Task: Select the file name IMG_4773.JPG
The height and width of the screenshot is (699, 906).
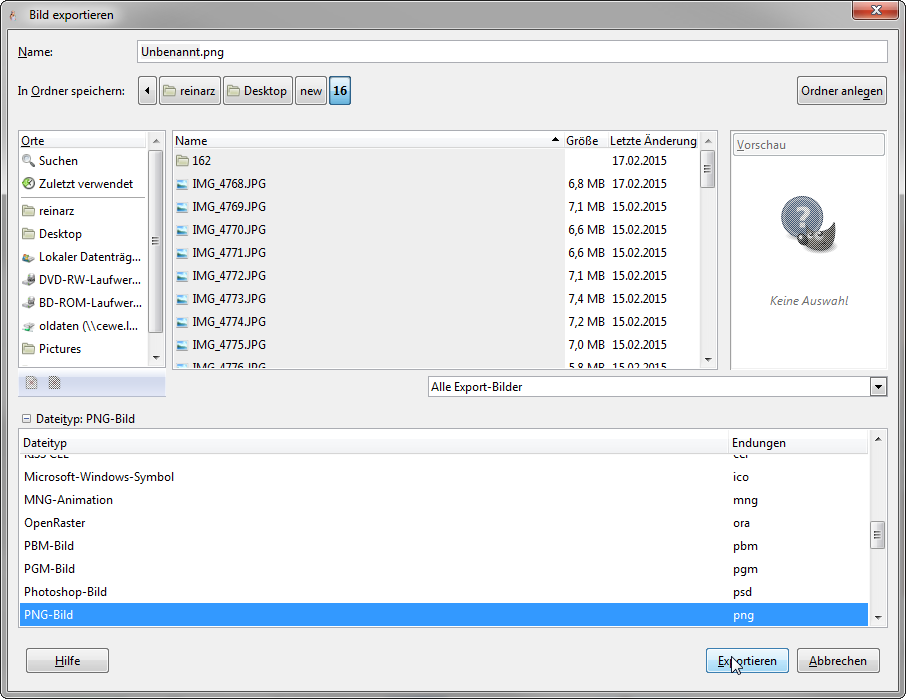Action: click(x=229, y=299)
